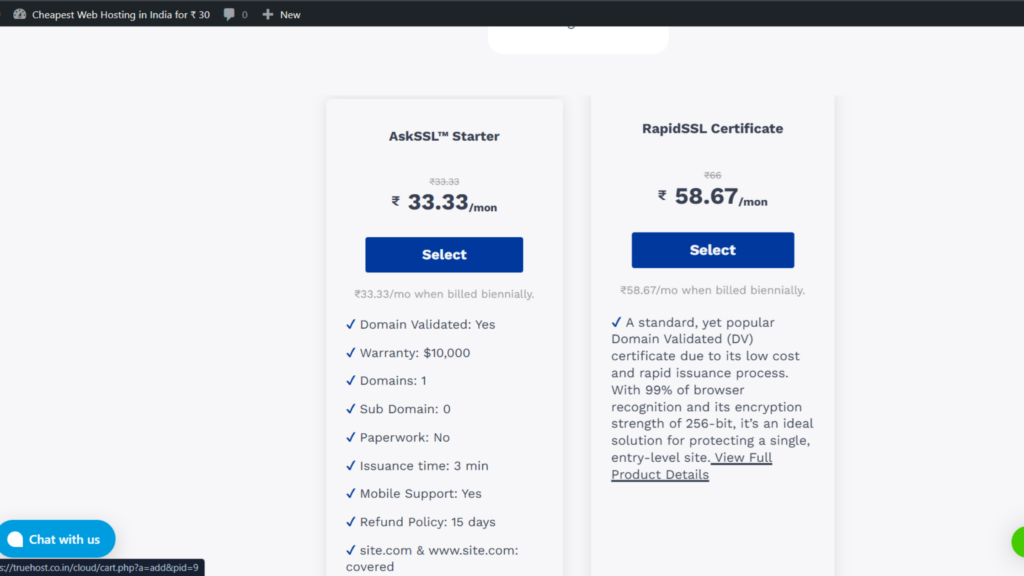Click the checkmark beside Warranty: $10,000

351,353
